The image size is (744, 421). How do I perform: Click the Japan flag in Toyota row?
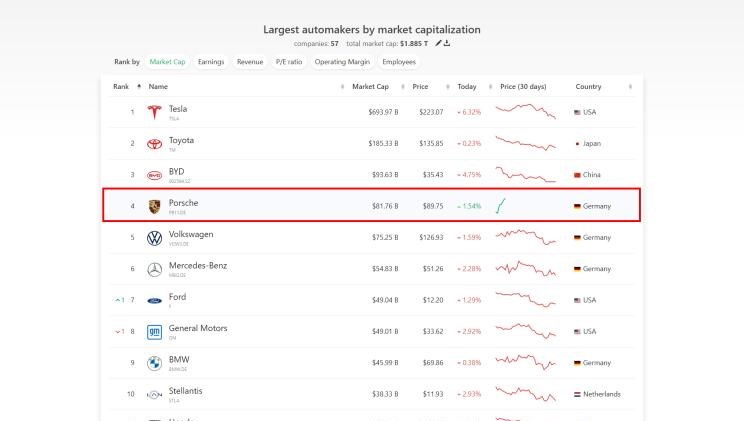[577, 144]
